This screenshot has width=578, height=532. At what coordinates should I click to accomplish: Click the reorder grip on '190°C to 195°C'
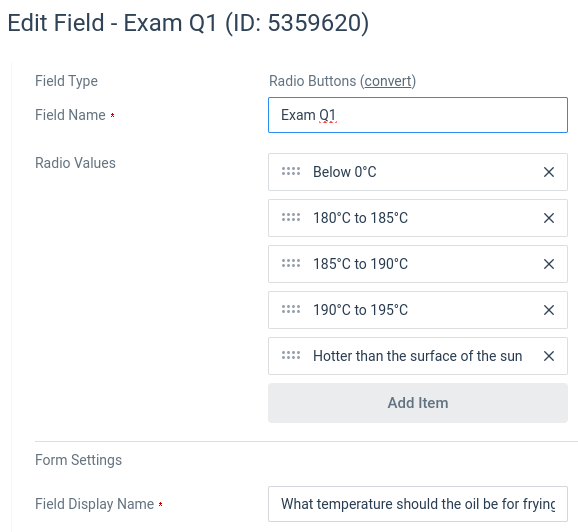click(x=291, y=310)
